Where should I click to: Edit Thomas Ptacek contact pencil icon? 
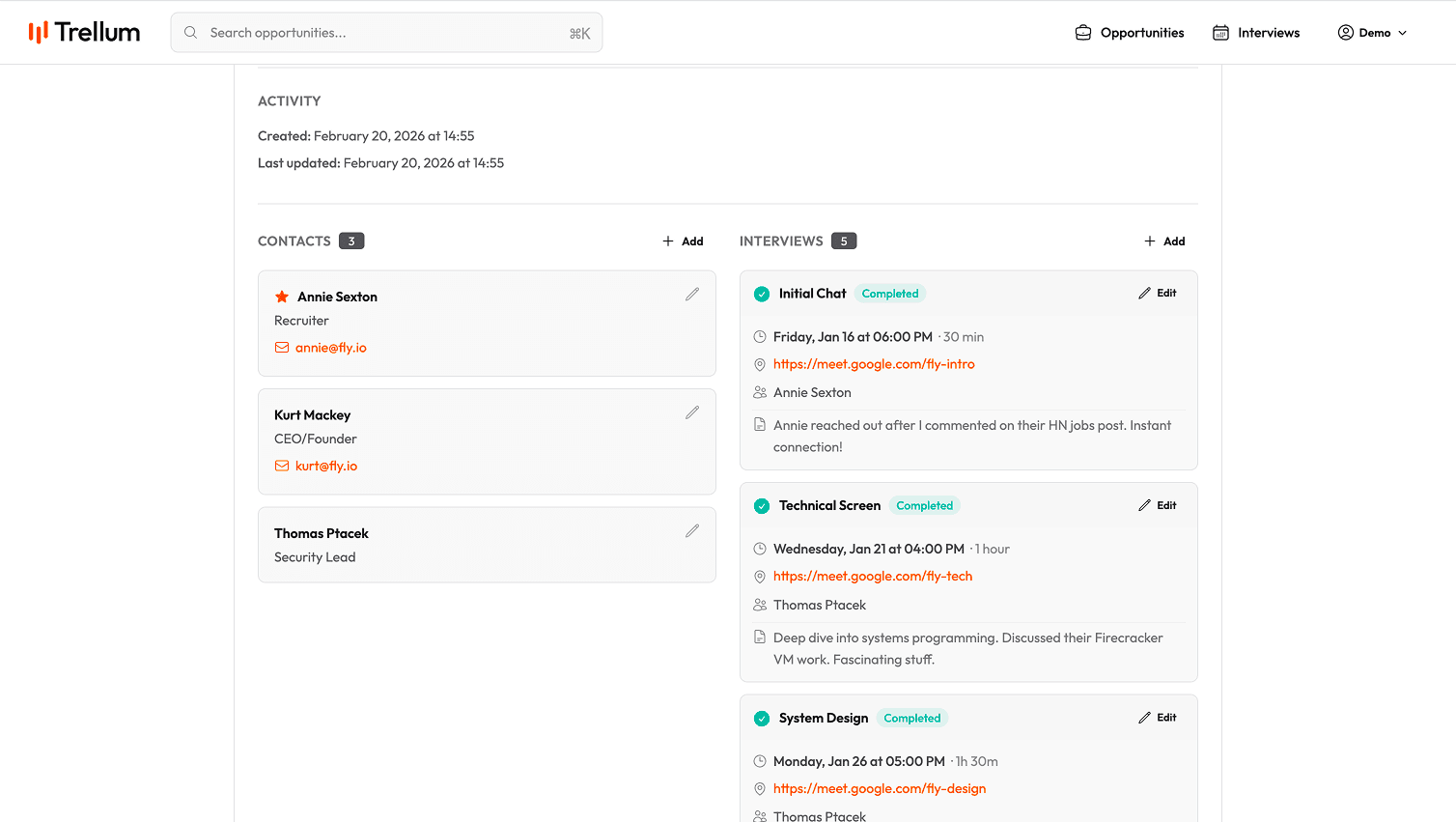click(x=692, y=531)
